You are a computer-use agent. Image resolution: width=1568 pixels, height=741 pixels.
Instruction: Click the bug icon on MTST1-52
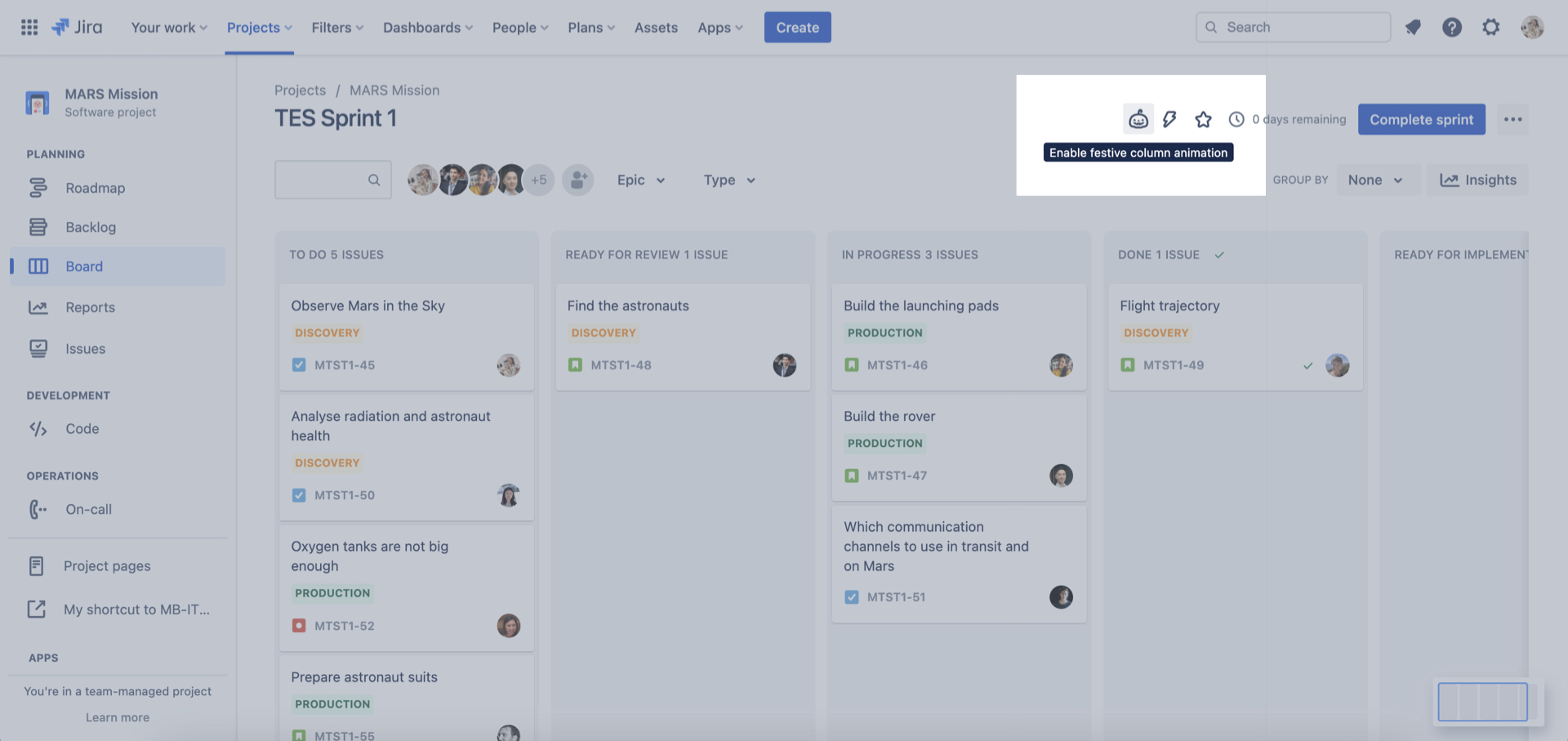[x=299, y=626]
